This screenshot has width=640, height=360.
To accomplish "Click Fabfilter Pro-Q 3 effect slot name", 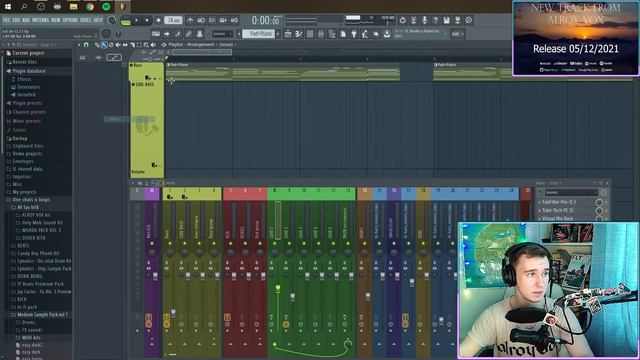I will [559, 202].
